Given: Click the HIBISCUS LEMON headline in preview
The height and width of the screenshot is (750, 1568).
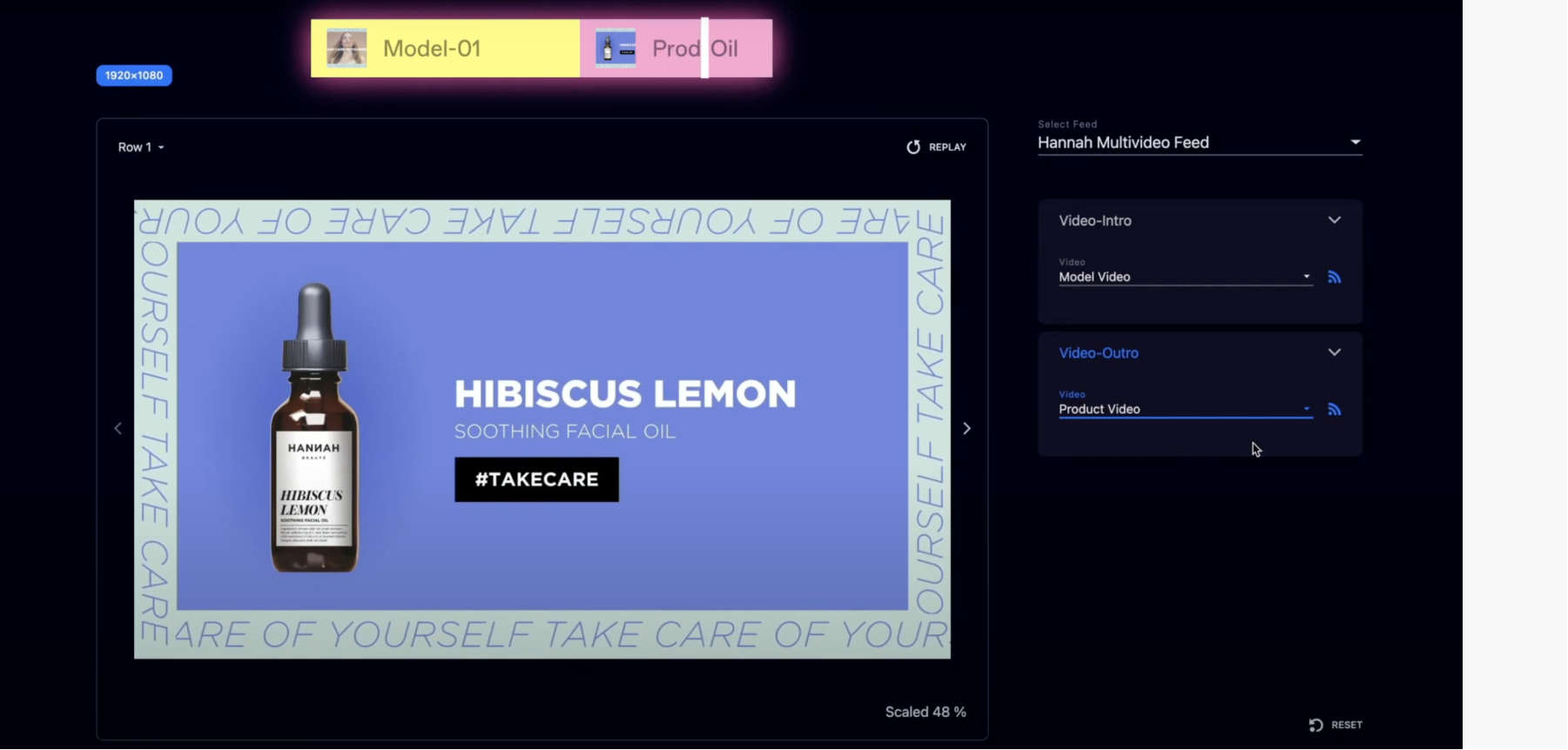Looking at the screenshot, I should (625, 394).
